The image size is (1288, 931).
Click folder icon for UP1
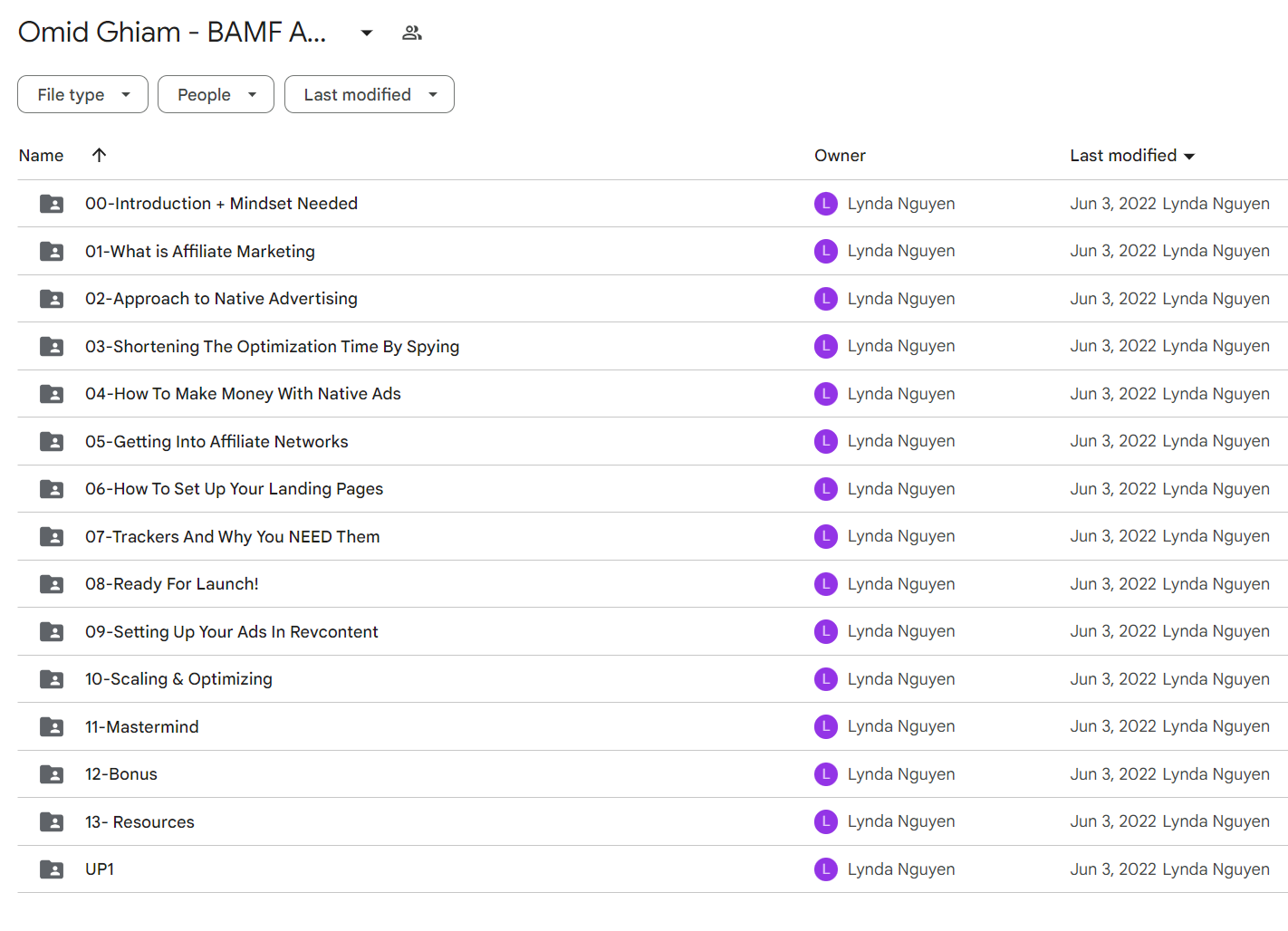(x=52, y=869)
